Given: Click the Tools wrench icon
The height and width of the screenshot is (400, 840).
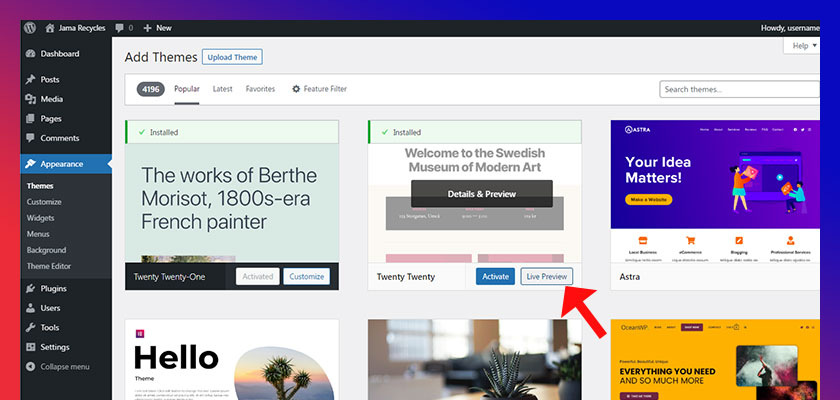Looking at the screenshot, I should pyautogui.click(x=31, y=327).
